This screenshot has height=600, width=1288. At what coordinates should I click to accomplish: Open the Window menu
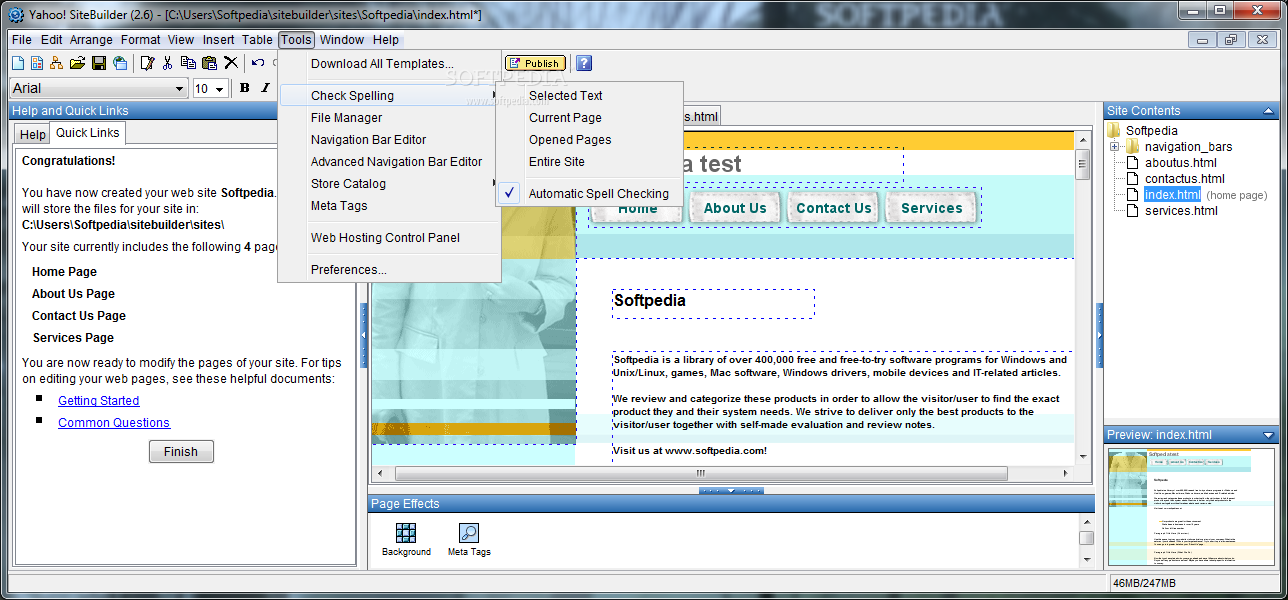click(x=342, y=40)
